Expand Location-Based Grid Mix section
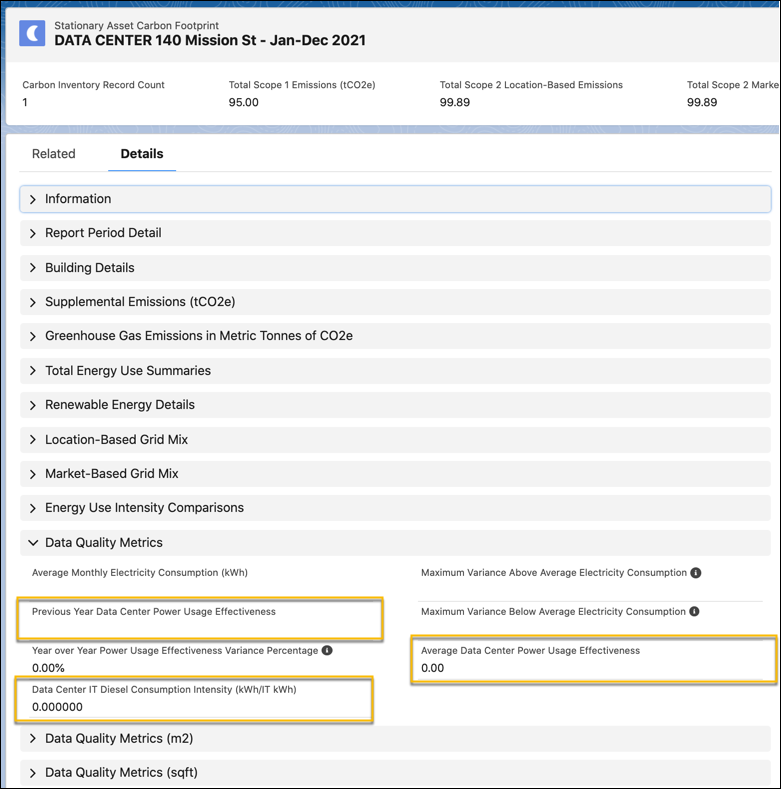781x789 pixels. pos(395,440)
